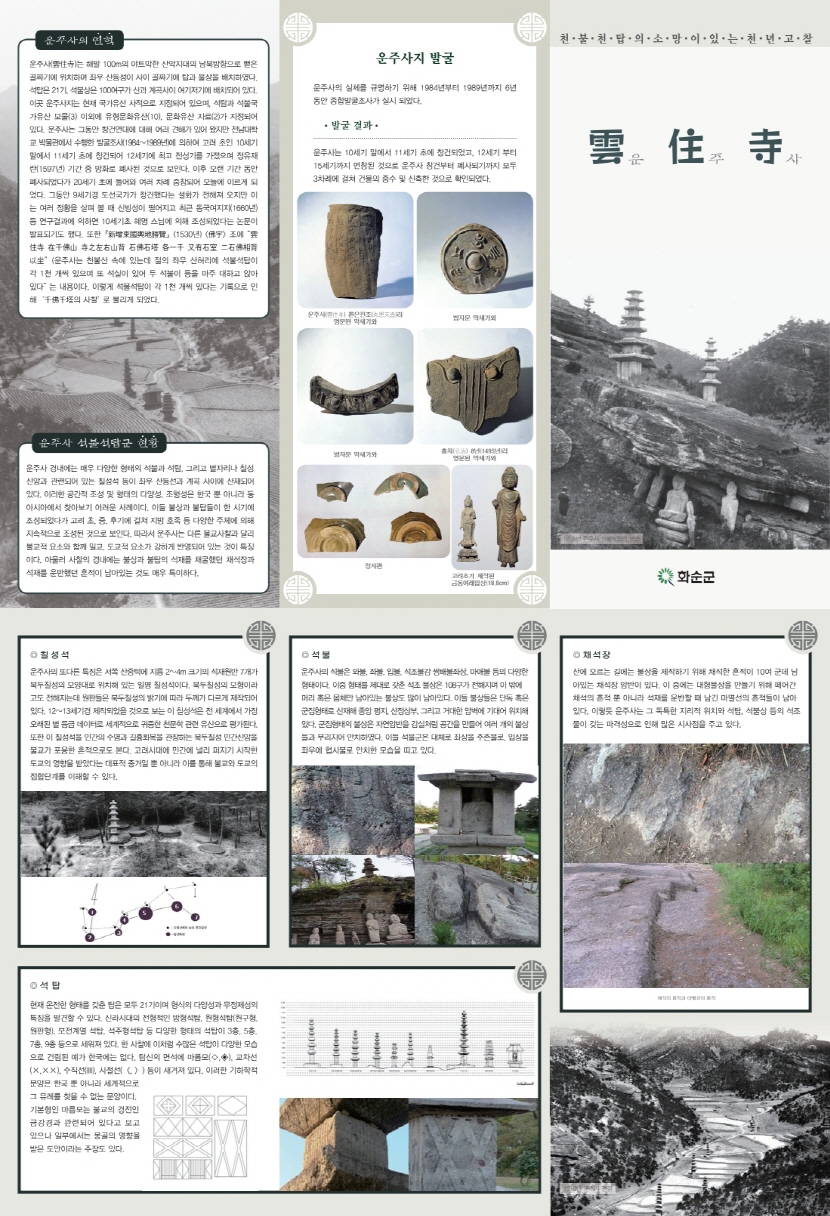Select the 운주사 석불석탑군 현황 heading label
Image resolution: width=830 pixels, height=1216 pixels.
97,442
